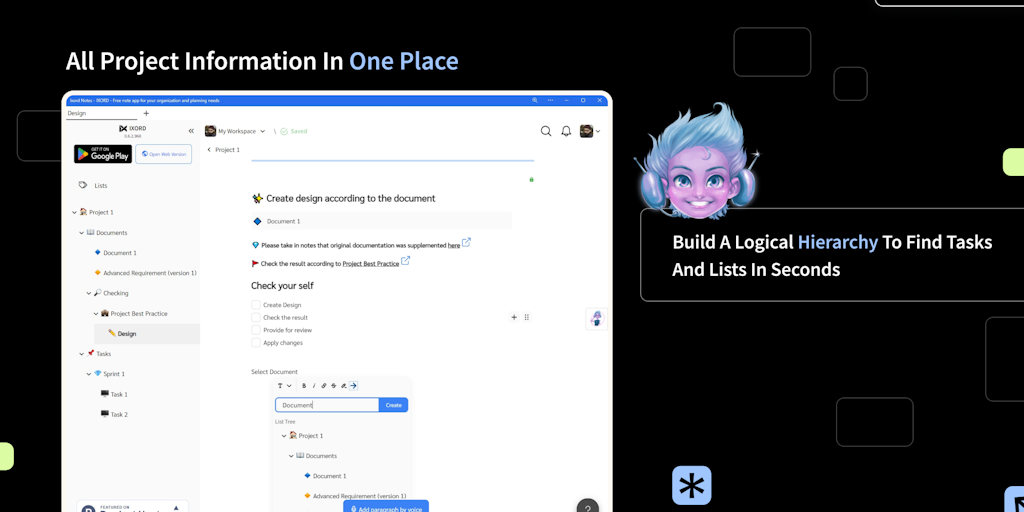Click the 'Check your self' heading

(x=283, y=285)
